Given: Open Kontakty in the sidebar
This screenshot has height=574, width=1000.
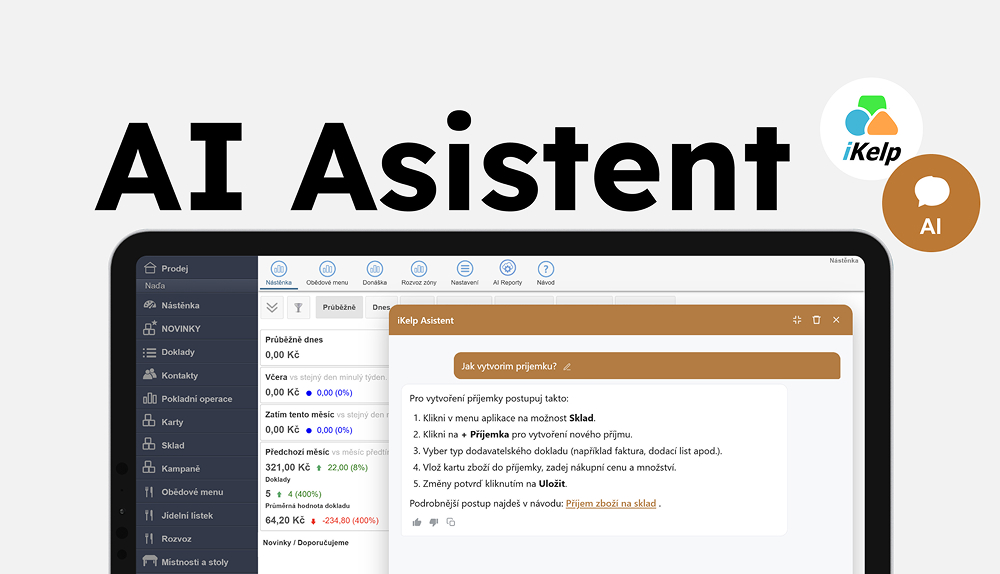Looking at the screenshot, I should 196,375.
